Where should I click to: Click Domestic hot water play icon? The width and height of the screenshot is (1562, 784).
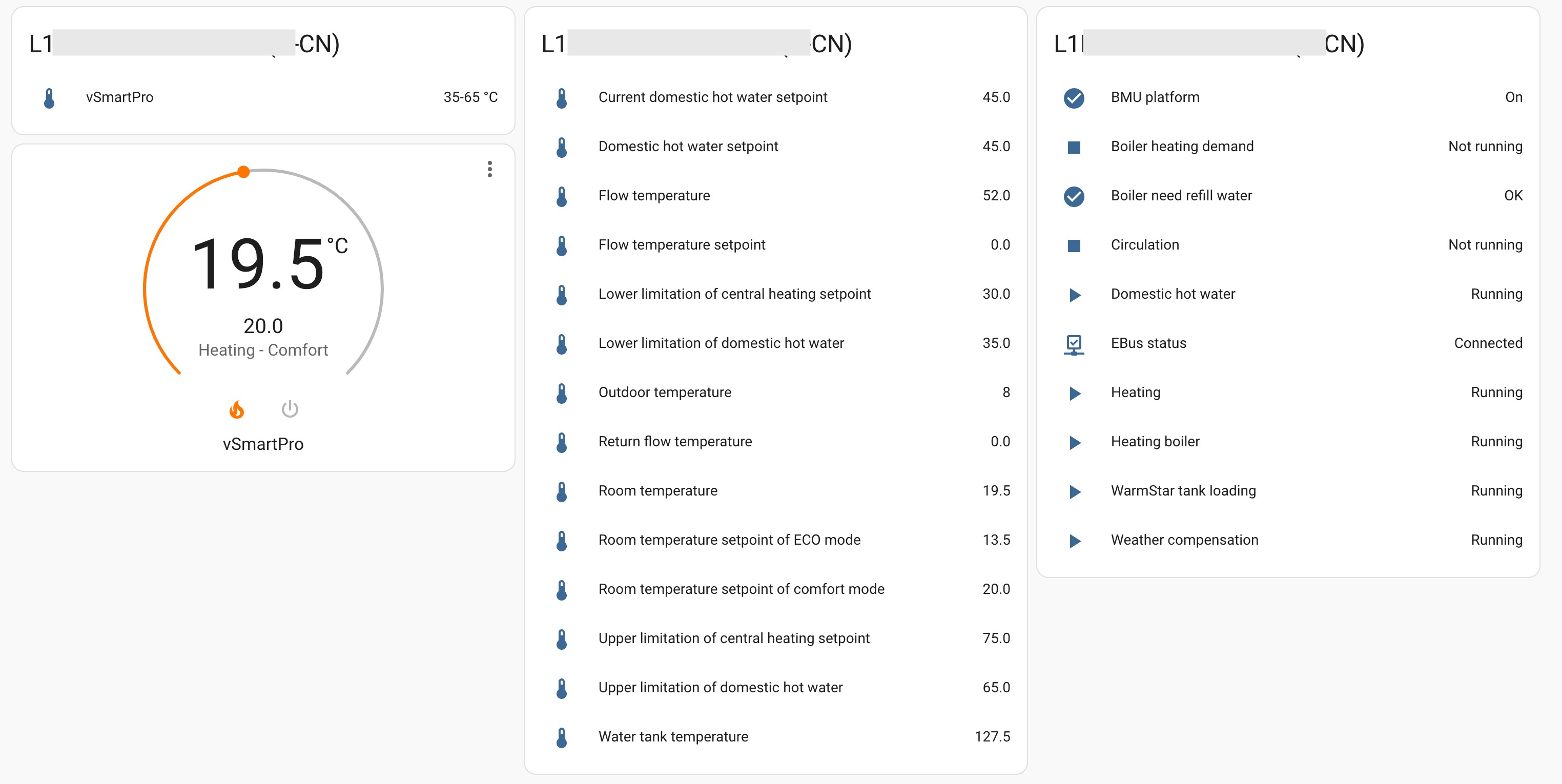point(1074,295)
